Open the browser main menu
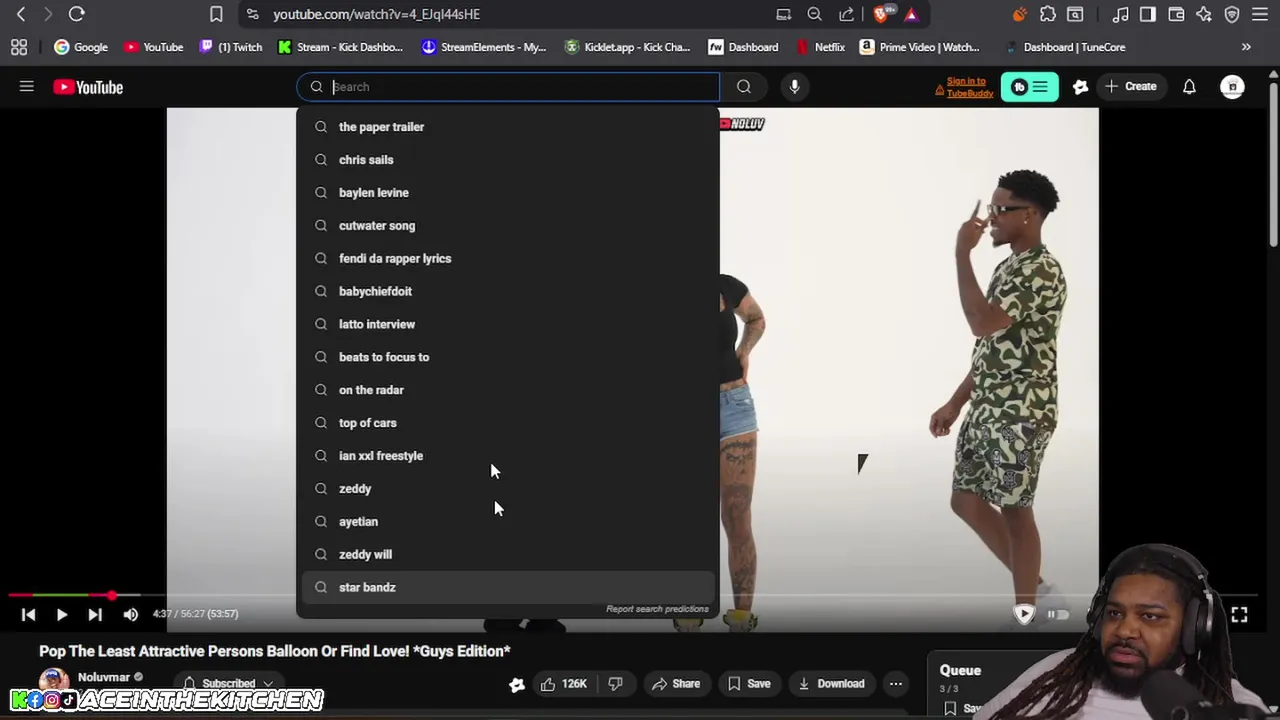 click(x=1260, y=14)
